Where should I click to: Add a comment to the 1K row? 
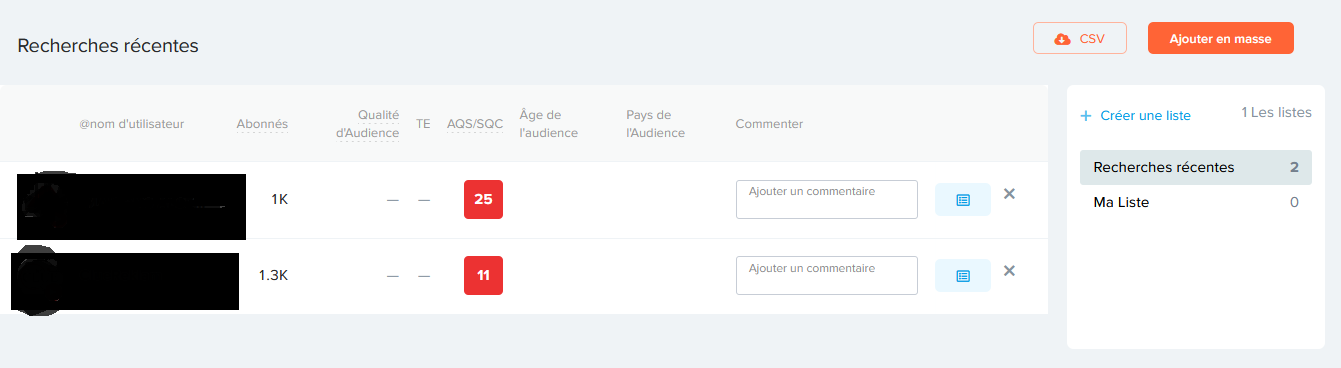tap(826, 199)
